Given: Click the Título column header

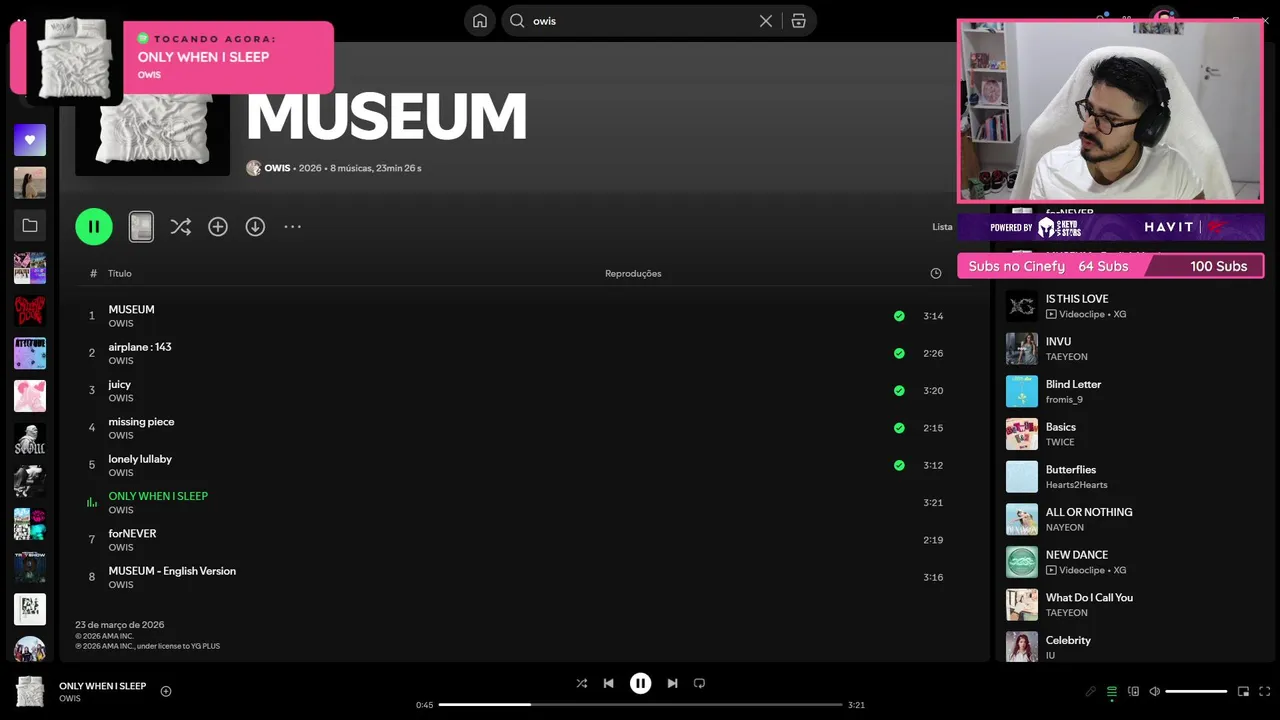Looking at the screenshot, I should coord(120,274).
